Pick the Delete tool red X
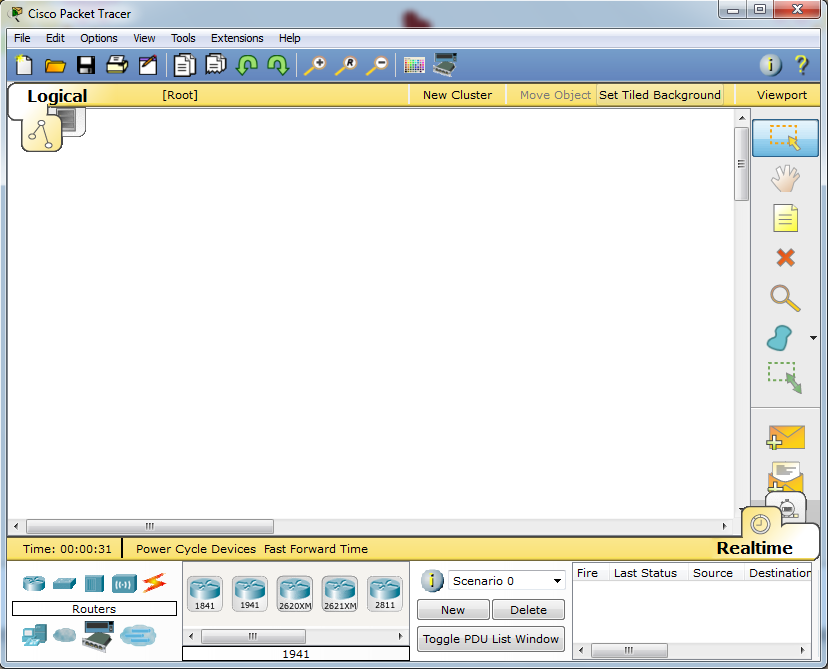The height and width of the screenshot is (669, 828). (785, 258)
